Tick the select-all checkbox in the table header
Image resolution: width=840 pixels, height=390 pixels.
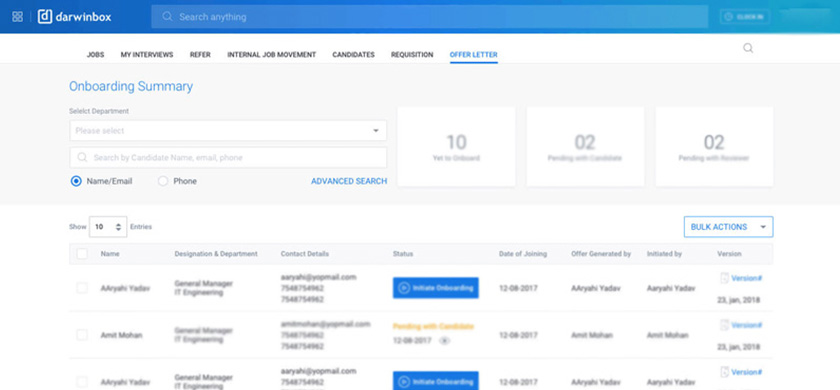(x=82, y=253)
